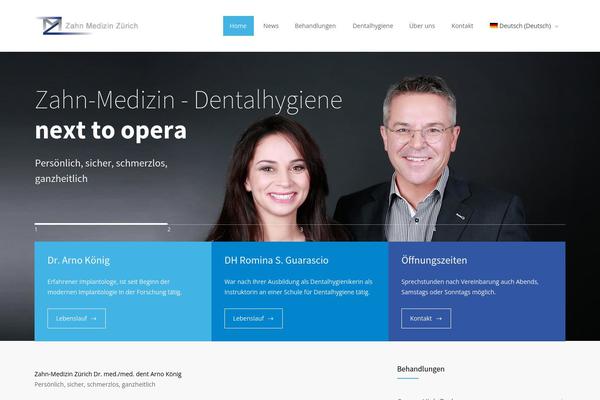Click the Dr. Arno König heading
600x400 pixels.
(x=78, y=260)
